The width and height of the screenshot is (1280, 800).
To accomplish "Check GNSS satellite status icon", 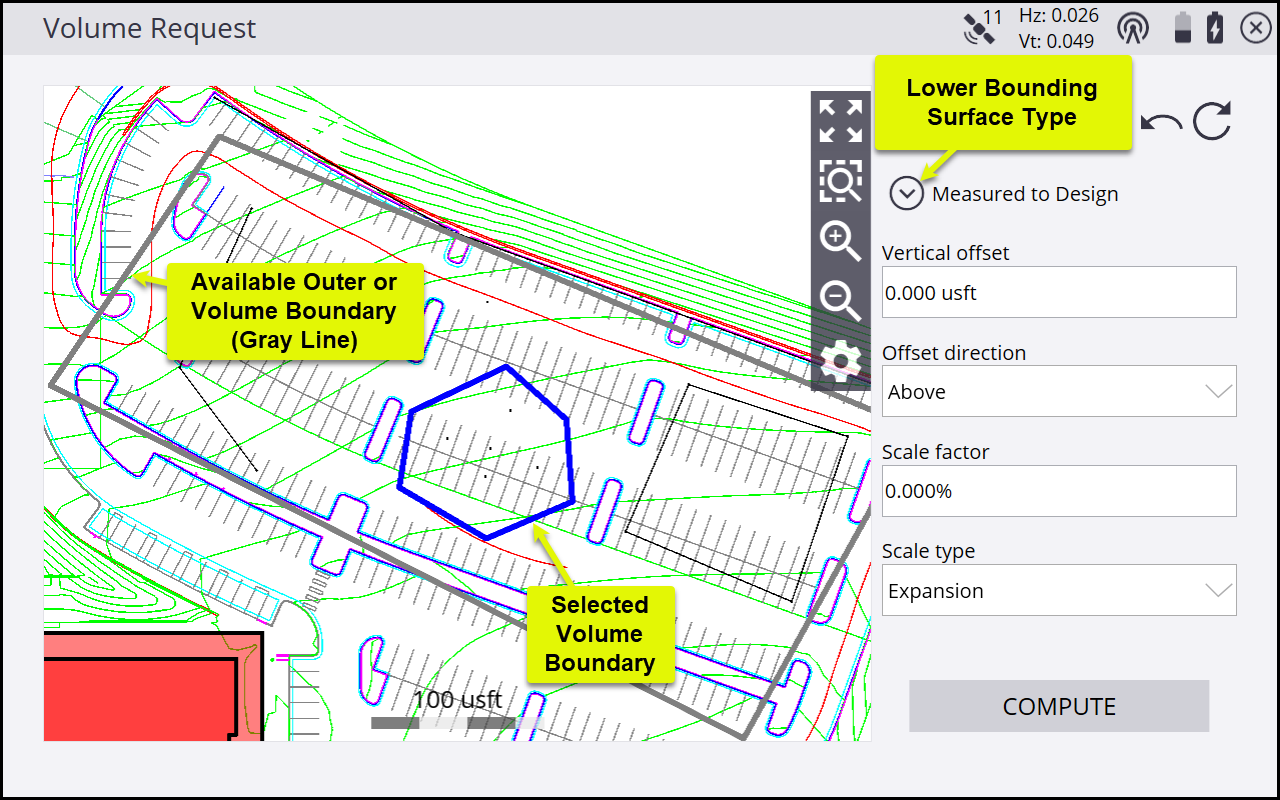I will pos(980,28).
